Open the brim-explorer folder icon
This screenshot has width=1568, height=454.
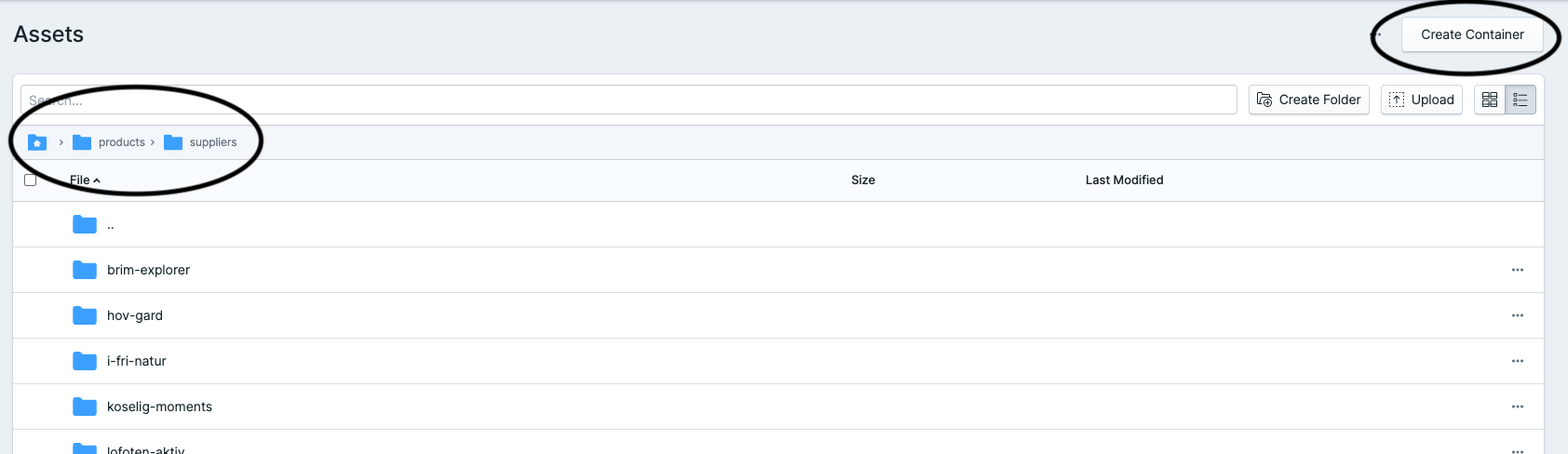point(85,270)
